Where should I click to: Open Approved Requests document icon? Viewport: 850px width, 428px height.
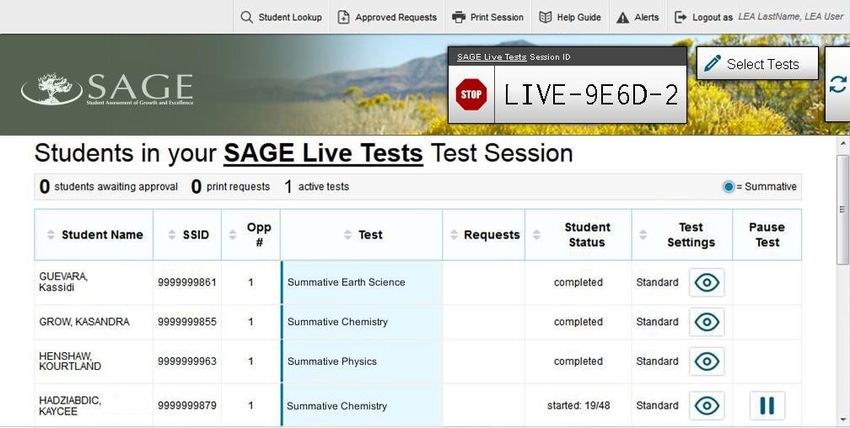point(344,17)
